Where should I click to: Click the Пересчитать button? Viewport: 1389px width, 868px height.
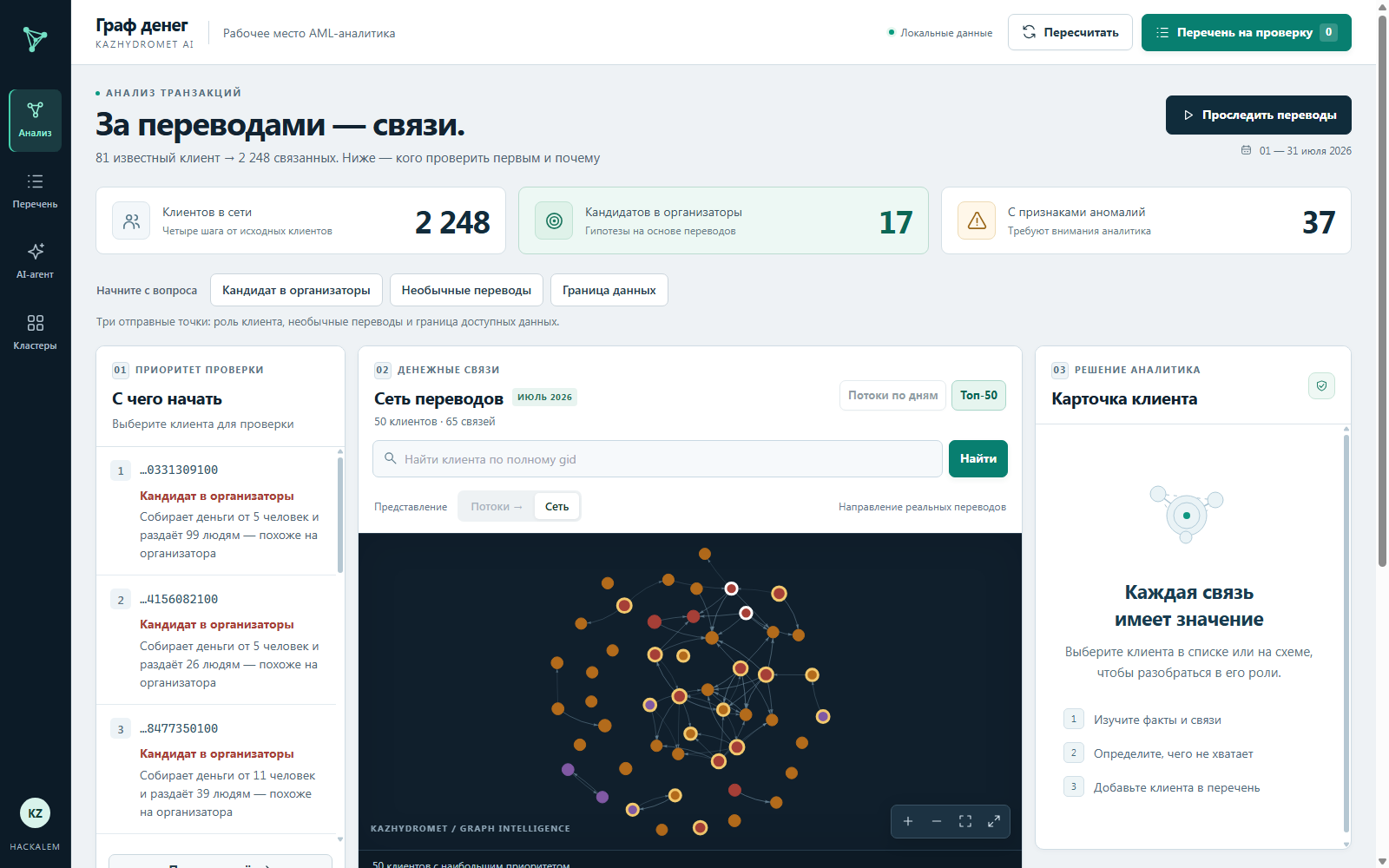tap(1070, 32)
